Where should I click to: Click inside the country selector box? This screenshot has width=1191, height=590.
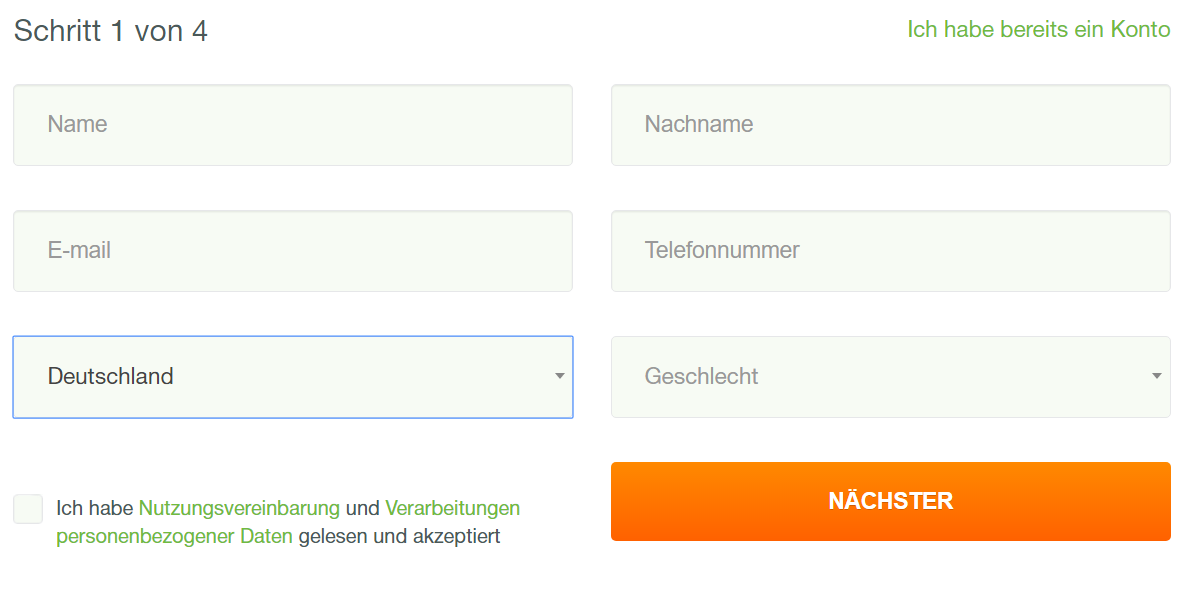292,377
